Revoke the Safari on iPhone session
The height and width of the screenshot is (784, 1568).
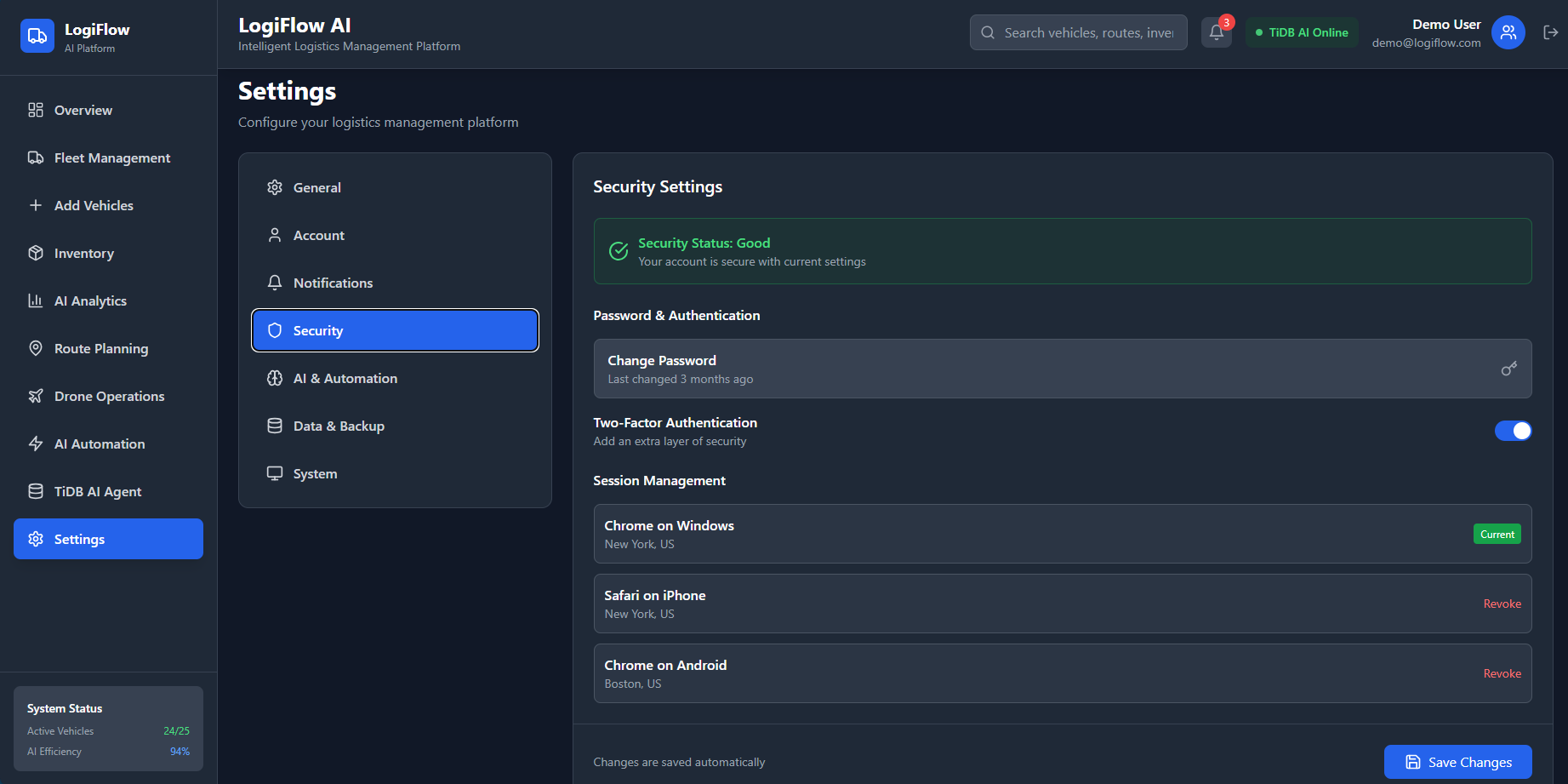pyautogui.click(x=1502, y=604)
